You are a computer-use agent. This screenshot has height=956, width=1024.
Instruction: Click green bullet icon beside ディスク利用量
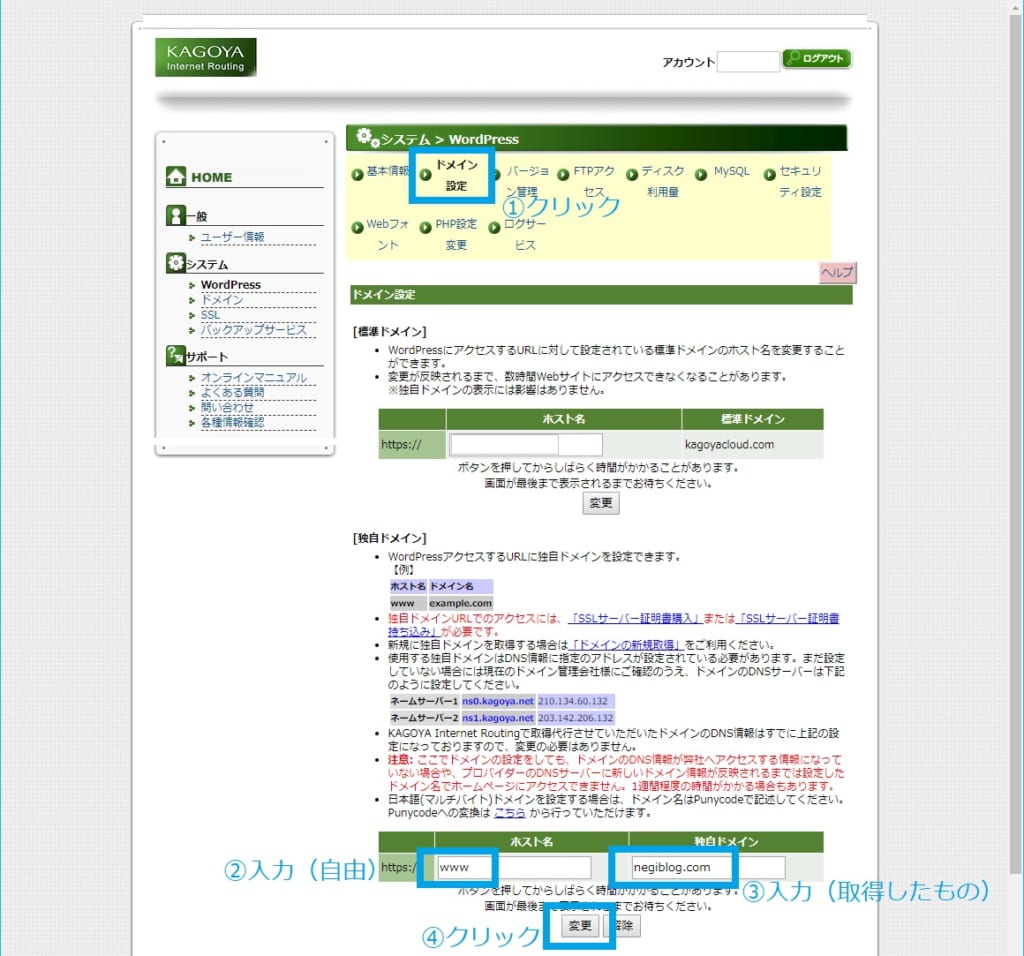tap(632, 175)
